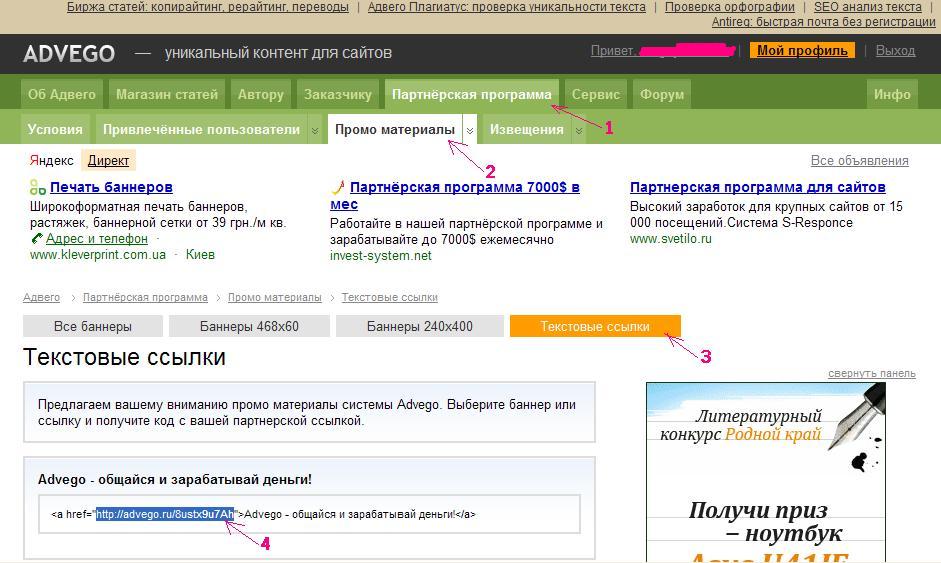Screen dimensions: 941x563
Task: Expand dropdown arrow next to Извещения
Action: click(x=579, y=130)
